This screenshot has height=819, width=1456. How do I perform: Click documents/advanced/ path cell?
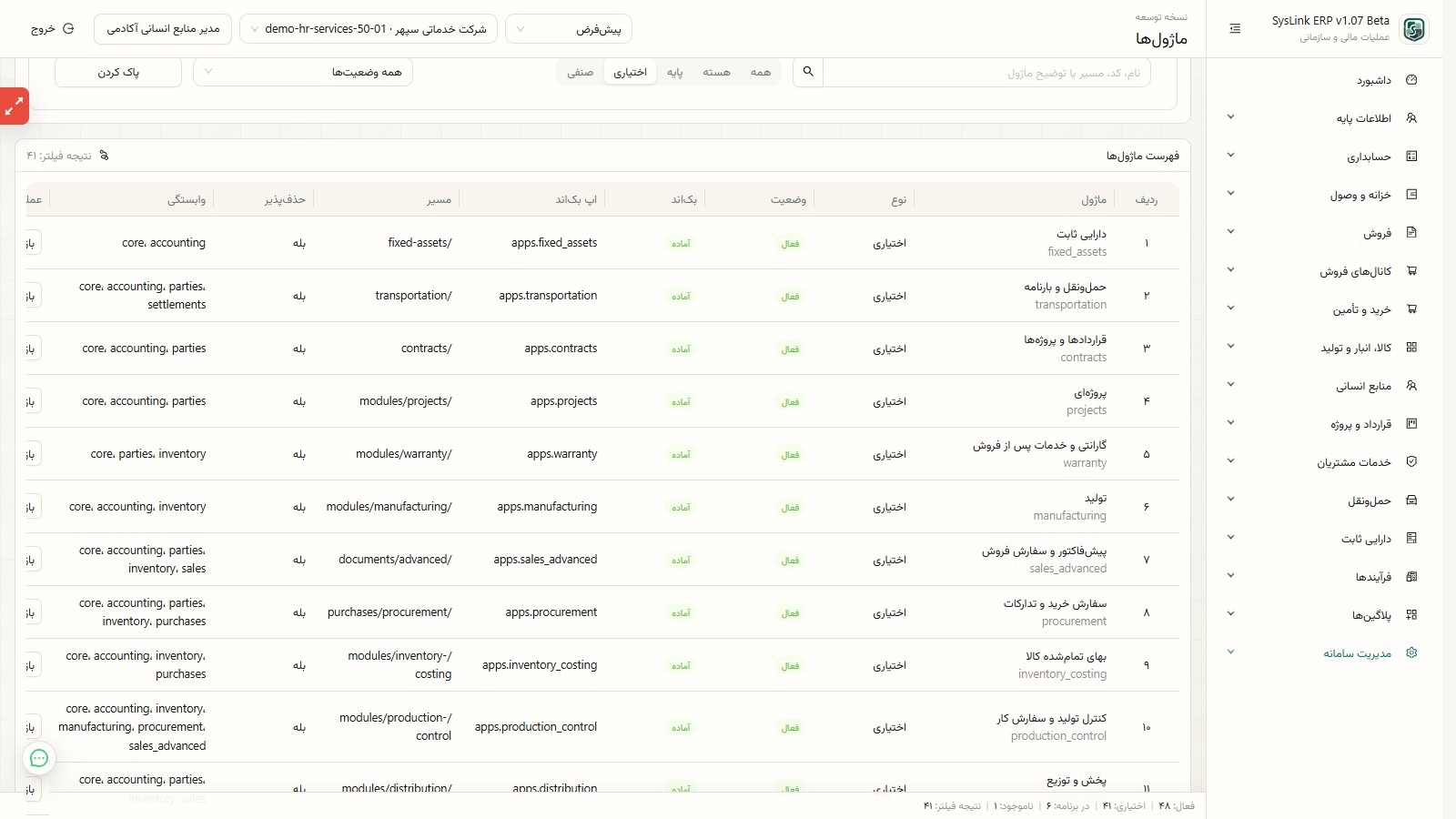(x=395, y=560)
